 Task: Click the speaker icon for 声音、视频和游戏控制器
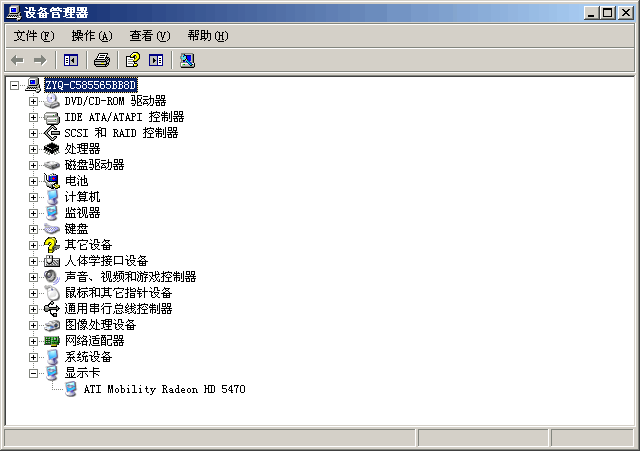[52, 277]
